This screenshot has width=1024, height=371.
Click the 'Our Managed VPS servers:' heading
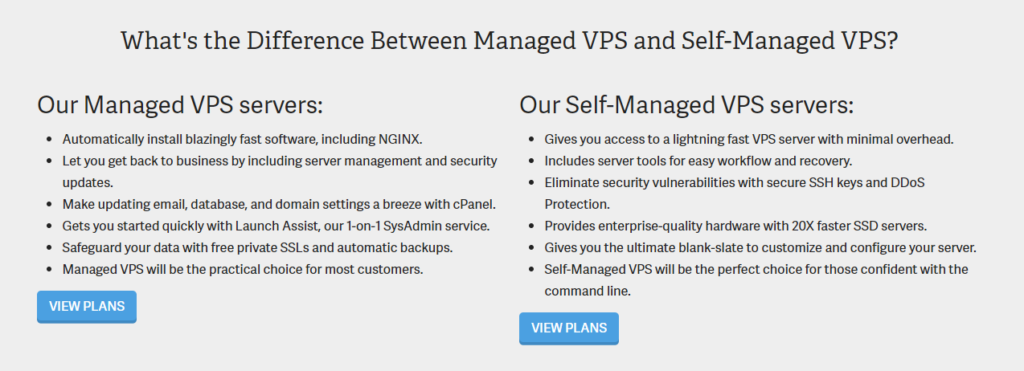pyautogui.click(x=180, y=105)
